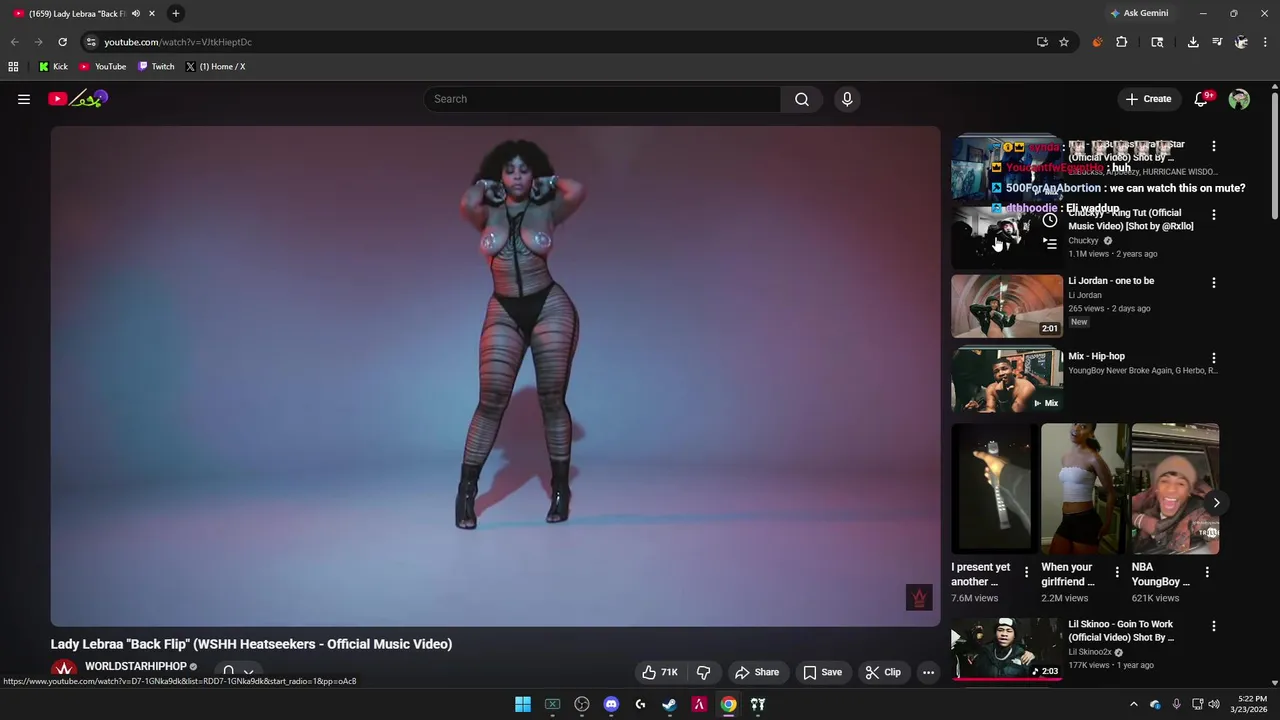Open YouTube bookmark
Viewport: 1280px width, 720px height.
(x=103, y=66)
